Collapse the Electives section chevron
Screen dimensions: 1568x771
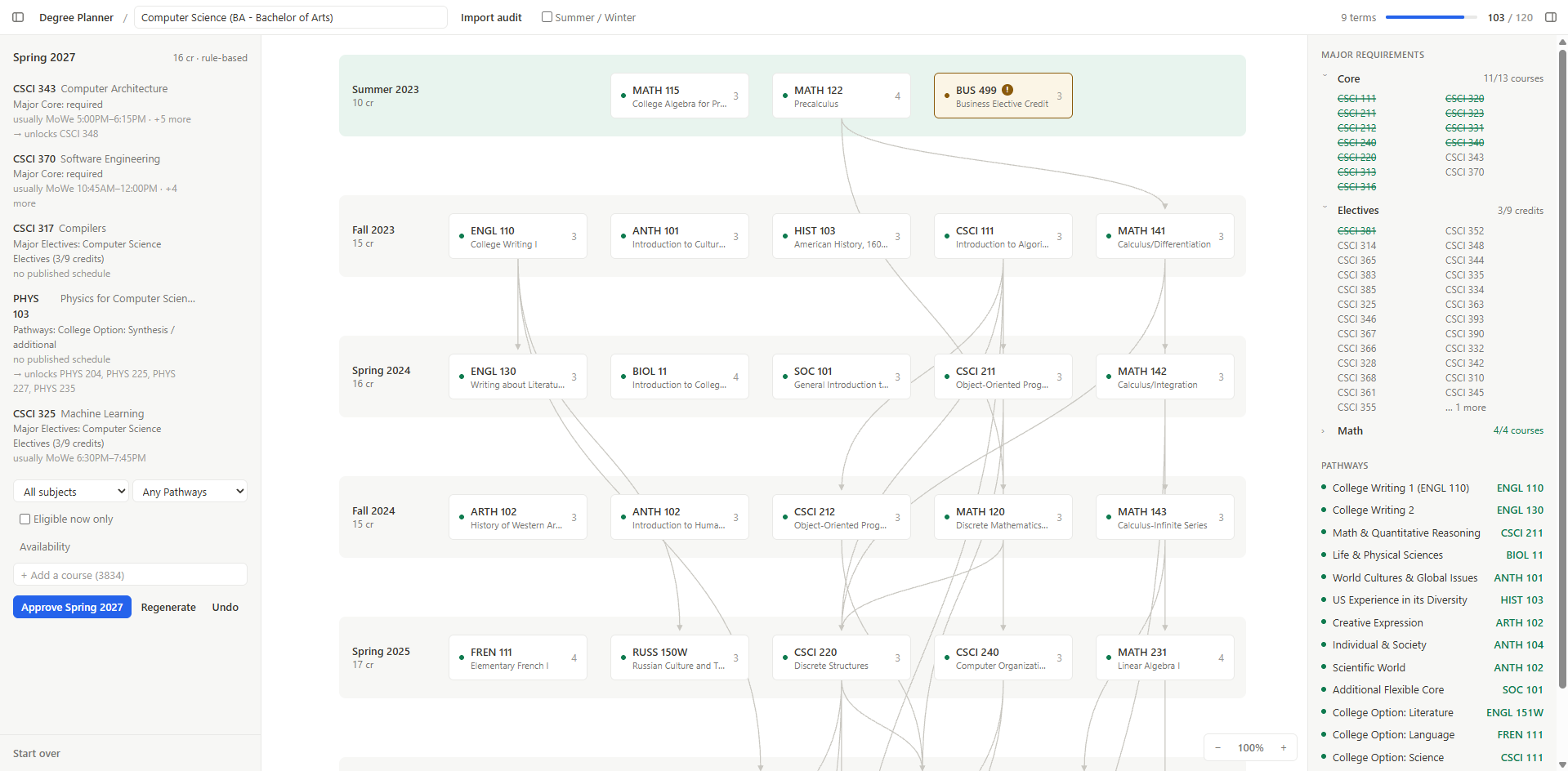pos(1325,208)
